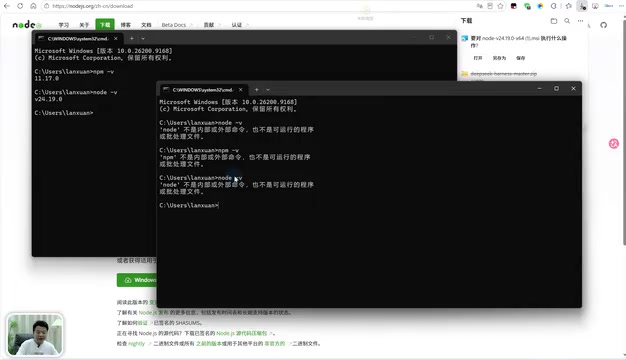Viewport: 626px width, 360px height.
Task: Open the translate page icon in address bar
Action: (479, 6)
